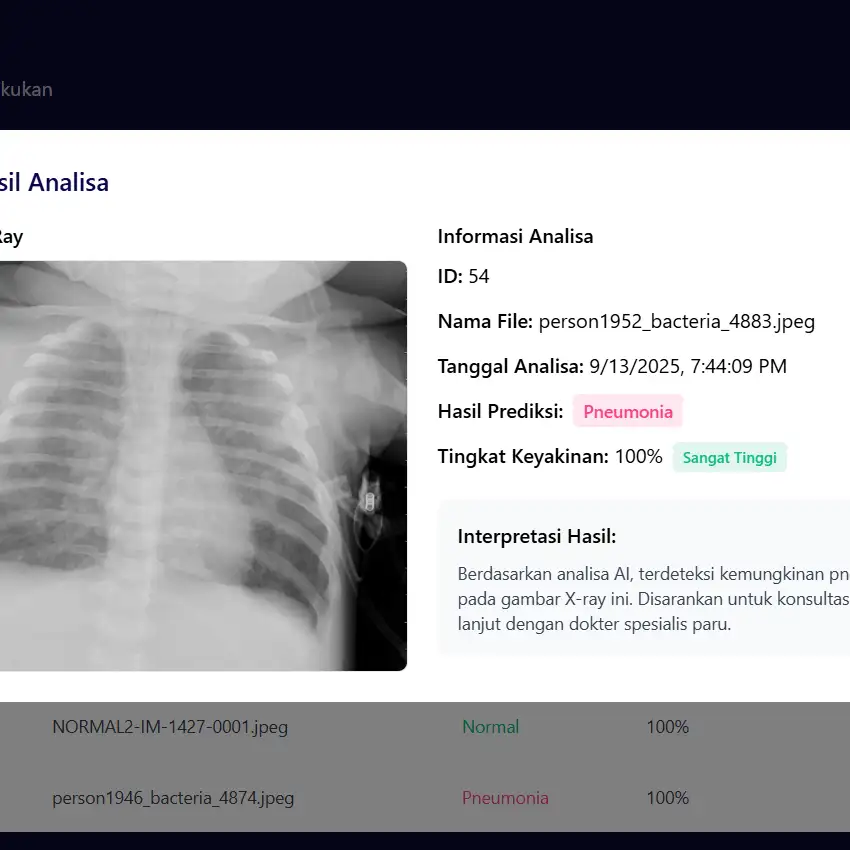Click Pneumonia label in the history table
Image resolution: width=850 pixels, height=850 pixels.
point(505,798)
